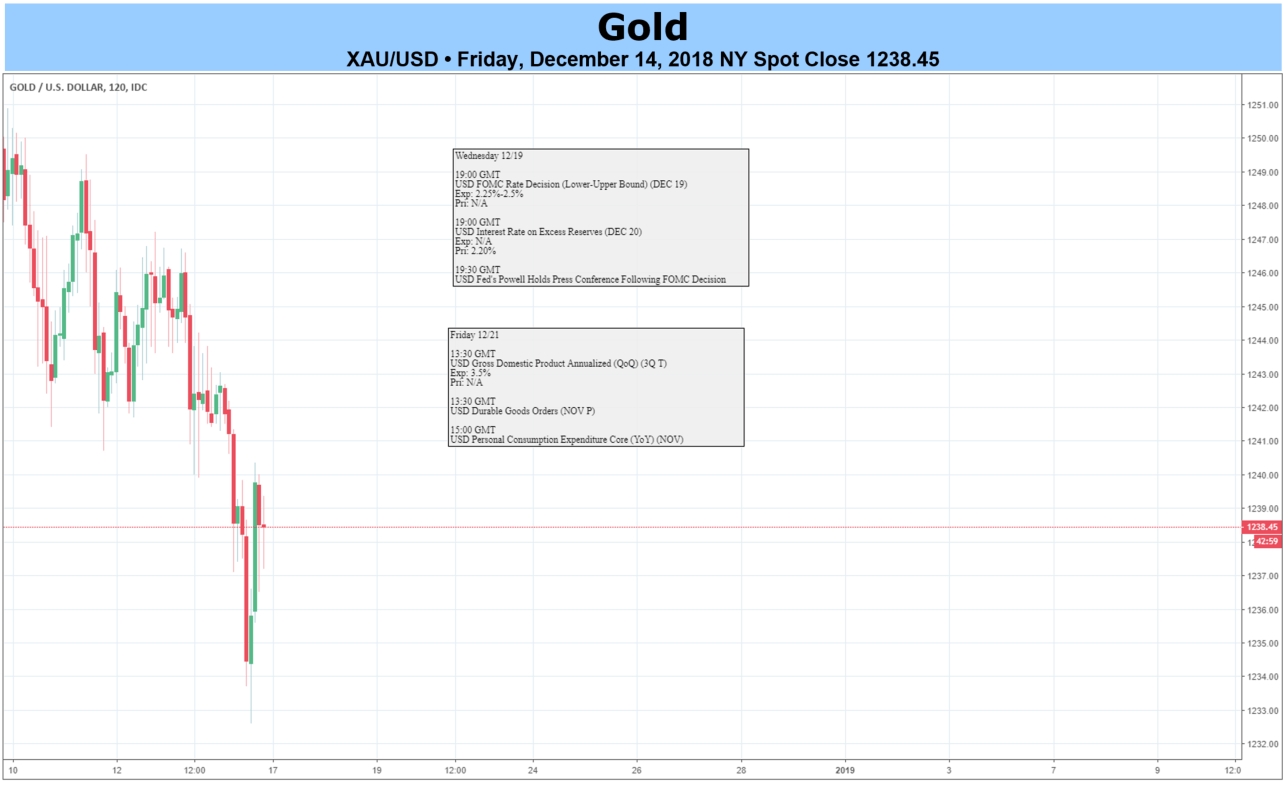Click the 1248.00 price axis label
This screenshot has height=787, width=1288.
point(1261,206)
